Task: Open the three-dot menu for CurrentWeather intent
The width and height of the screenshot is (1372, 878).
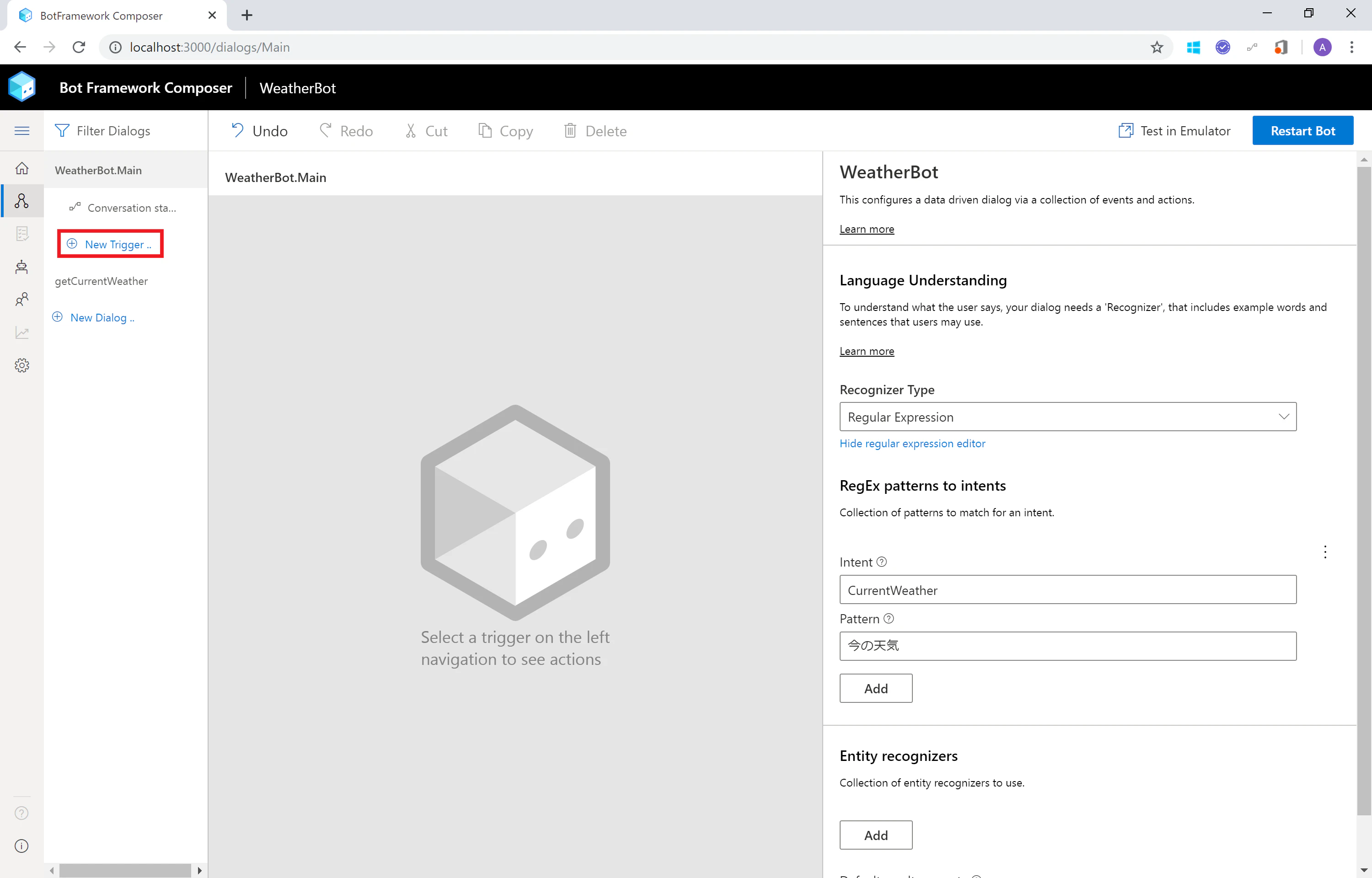Action: [x=1325, y=552]
